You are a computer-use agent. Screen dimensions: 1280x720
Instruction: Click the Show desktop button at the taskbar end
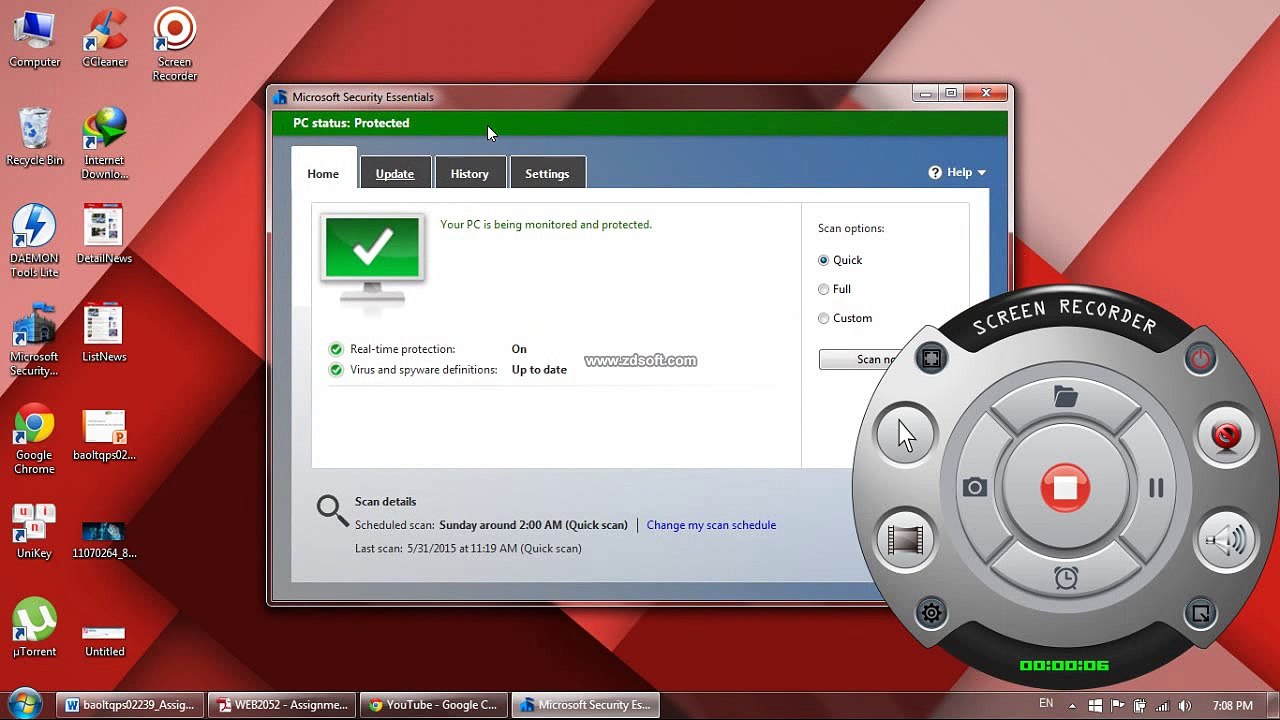pos(1272,705)
